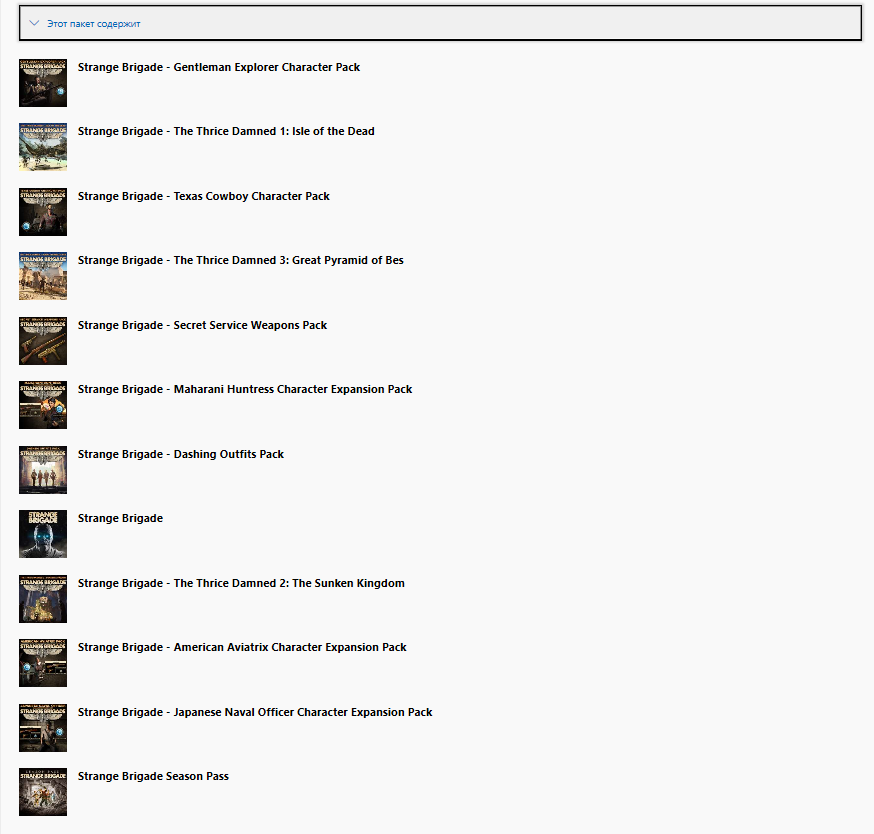Viewport: 874px width, 834px height.
Task: Open Thrice Damned 2: The Sunken Kingdom thumbnail
Action: tap(43, 598)
